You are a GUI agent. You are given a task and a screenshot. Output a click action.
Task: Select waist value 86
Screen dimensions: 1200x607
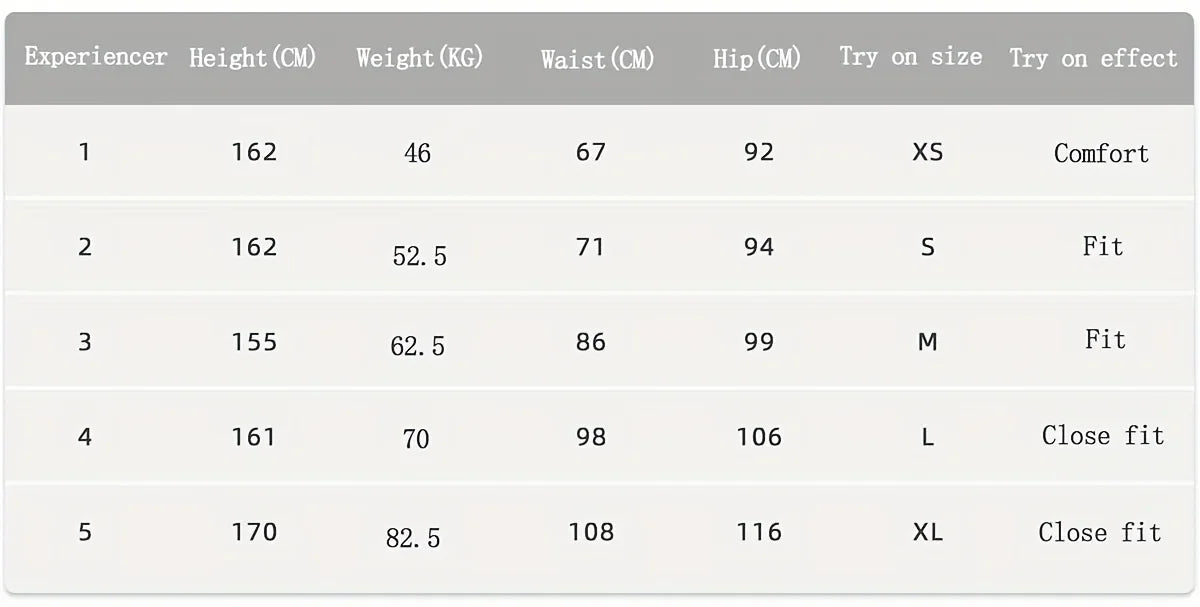coord(591,342)
